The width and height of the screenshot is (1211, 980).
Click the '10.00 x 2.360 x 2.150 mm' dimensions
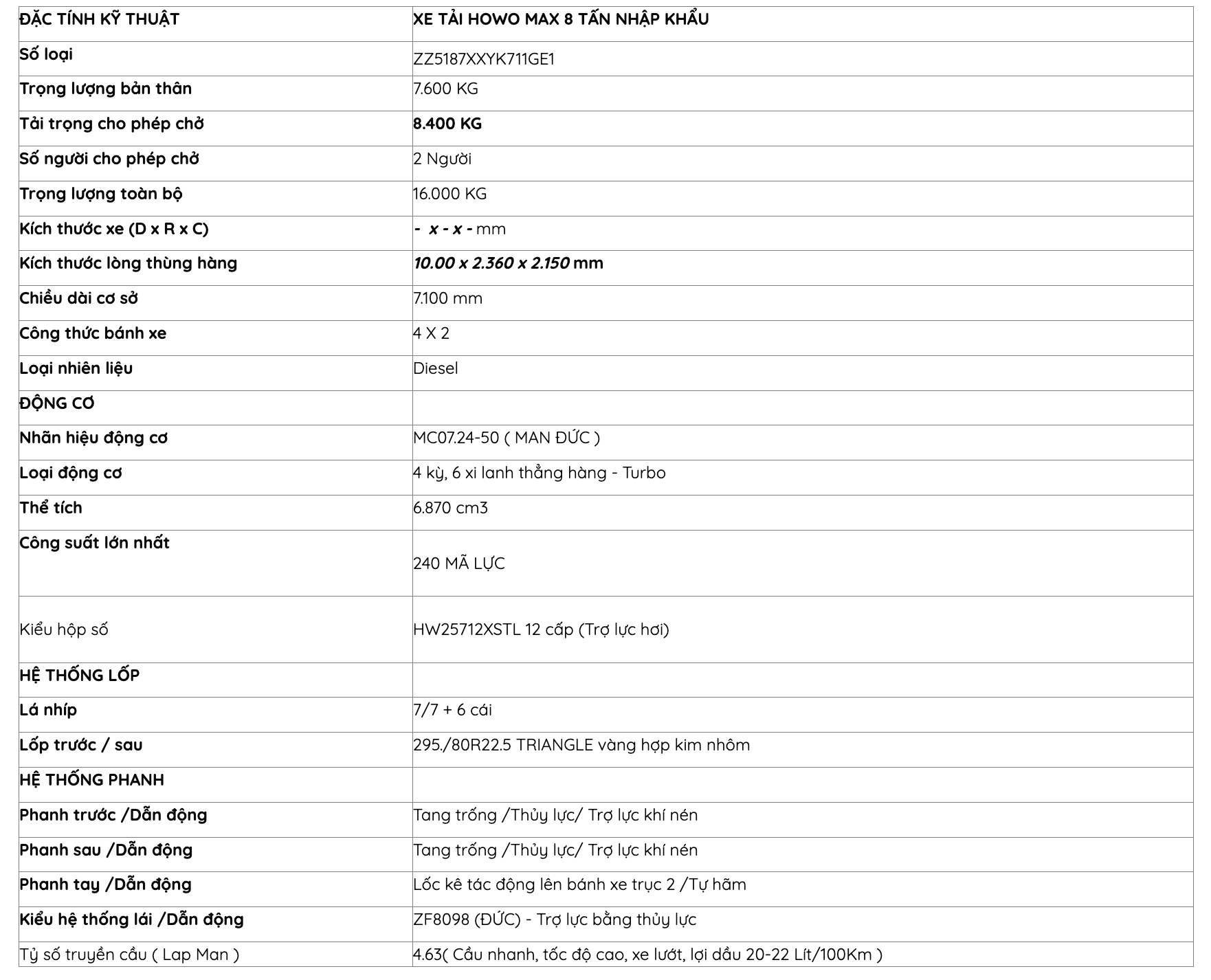[x=508, y=263]
